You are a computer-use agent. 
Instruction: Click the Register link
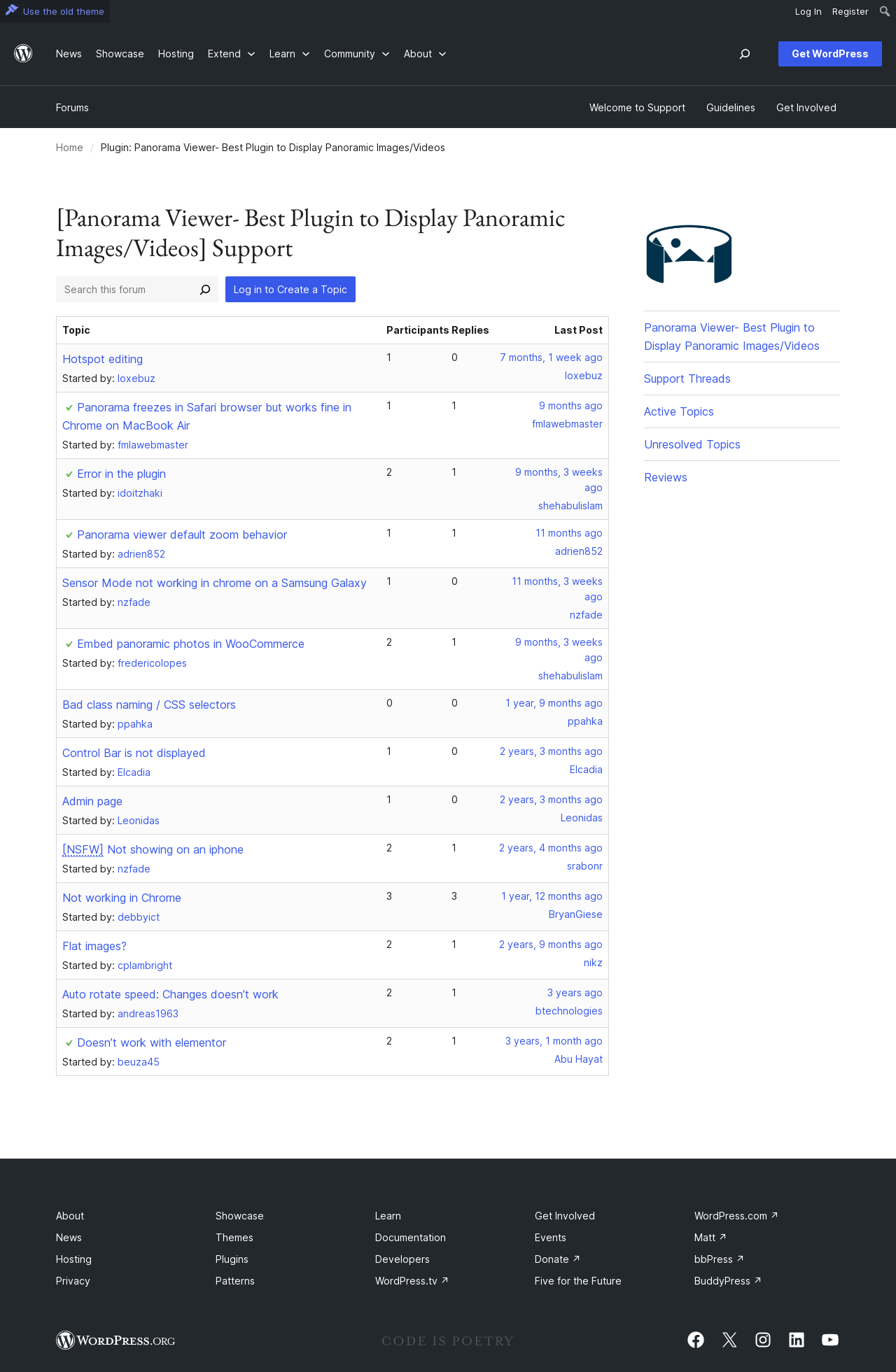click(850, 12)
